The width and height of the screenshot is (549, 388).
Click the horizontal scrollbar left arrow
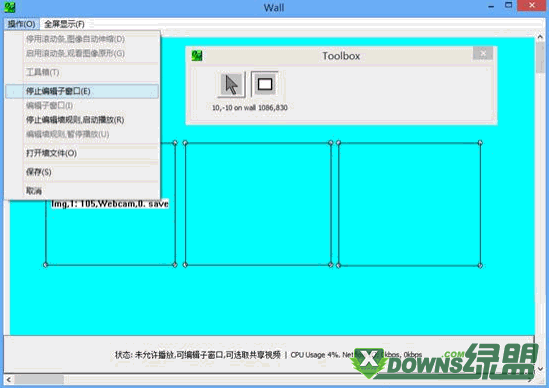click(x=8, y=379)
